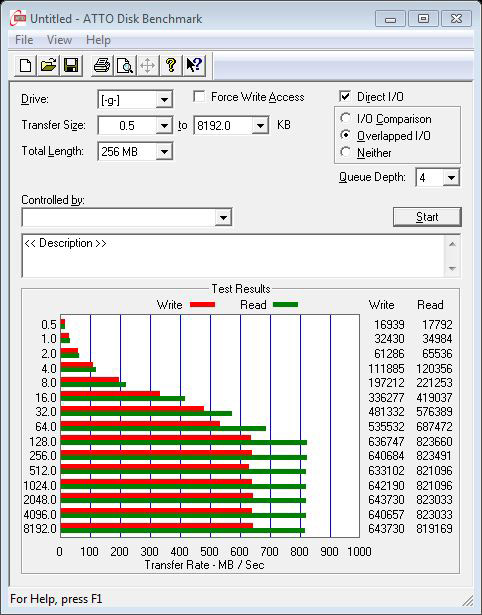Select the Neither radio option
This screenshot has width=482, height=615.
point(346,152)
